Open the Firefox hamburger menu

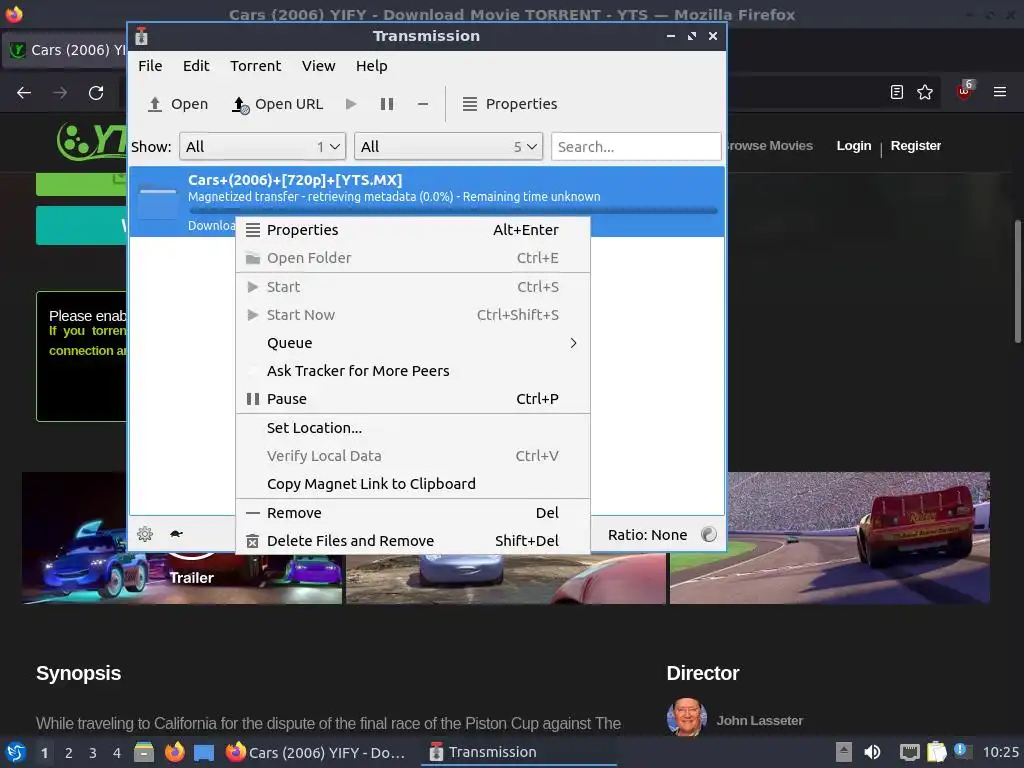999,92
